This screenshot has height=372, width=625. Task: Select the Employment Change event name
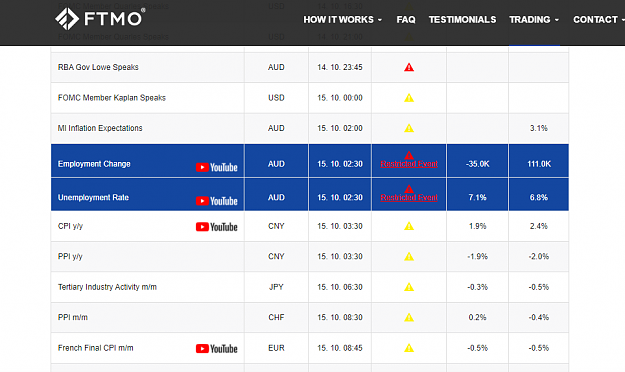[94, 164]
